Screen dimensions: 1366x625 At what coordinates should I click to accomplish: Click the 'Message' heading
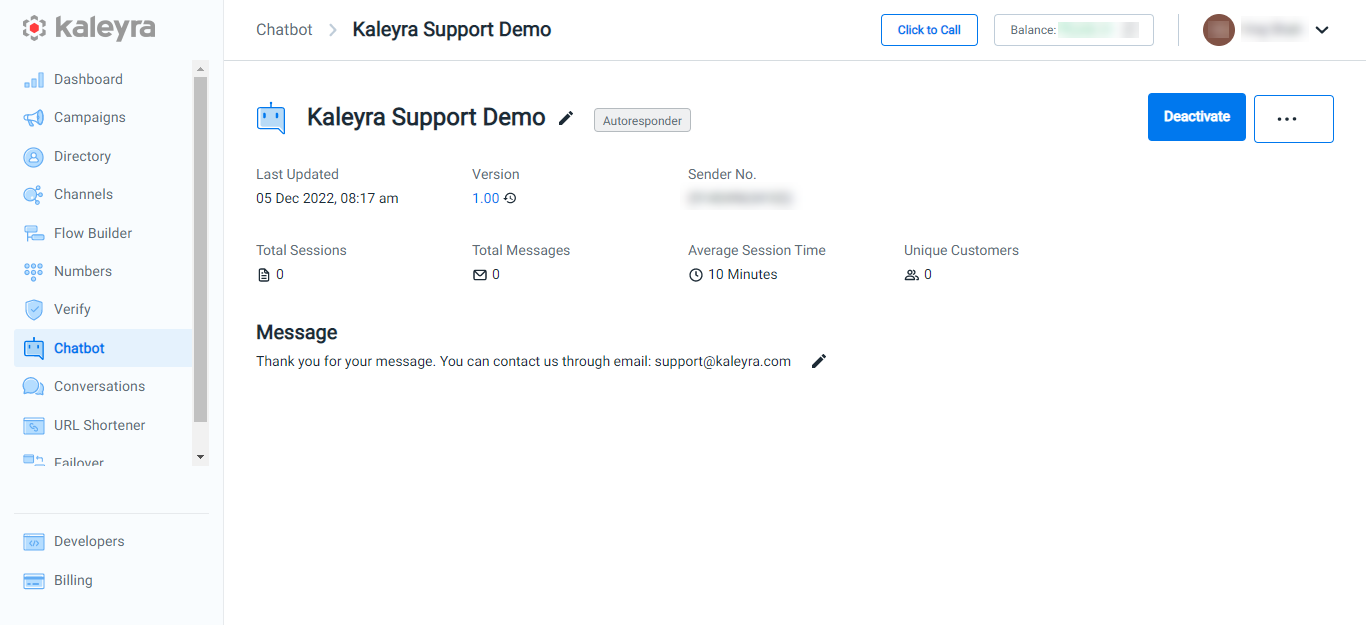297,333
